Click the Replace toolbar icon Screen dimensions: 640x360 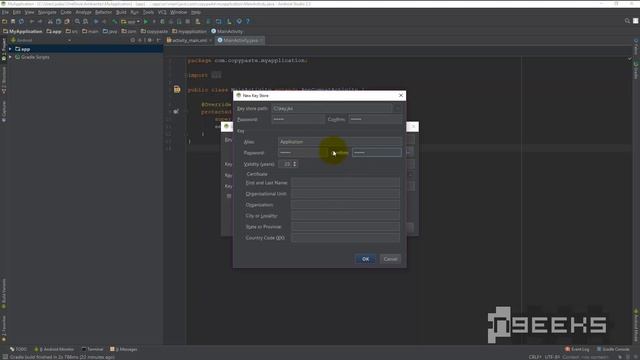(x=85, y=21)
